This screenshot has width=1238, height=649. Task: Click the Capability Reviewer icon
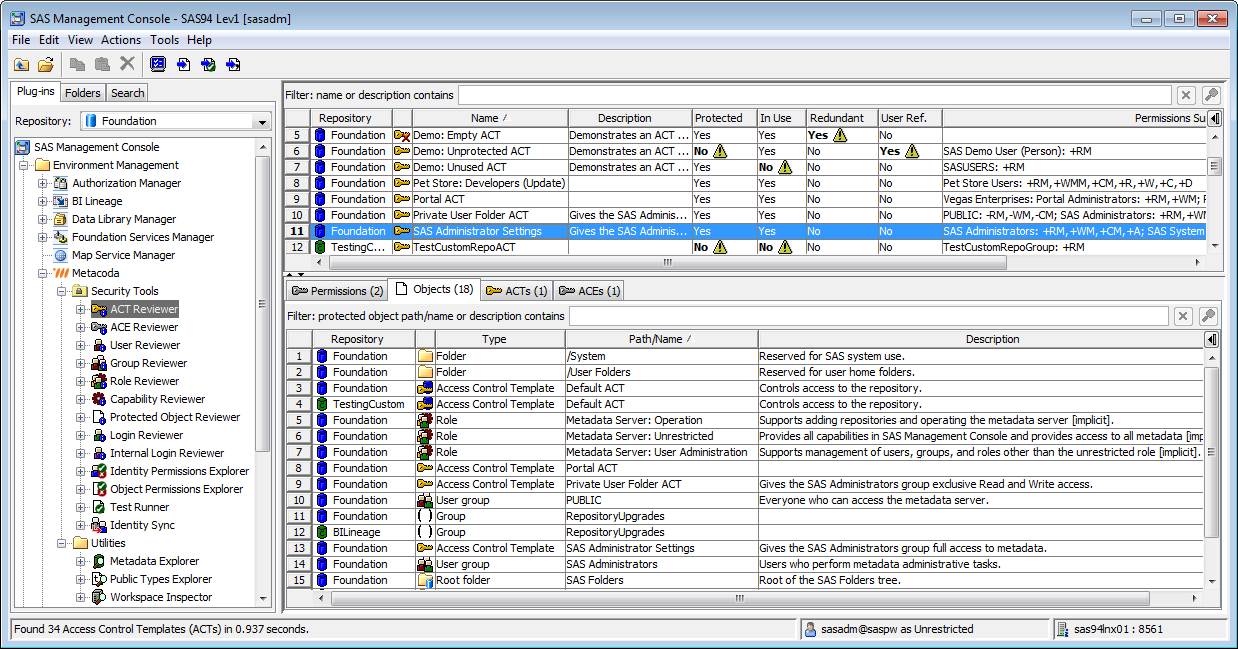pyautogui.click(x=99, y=399)
